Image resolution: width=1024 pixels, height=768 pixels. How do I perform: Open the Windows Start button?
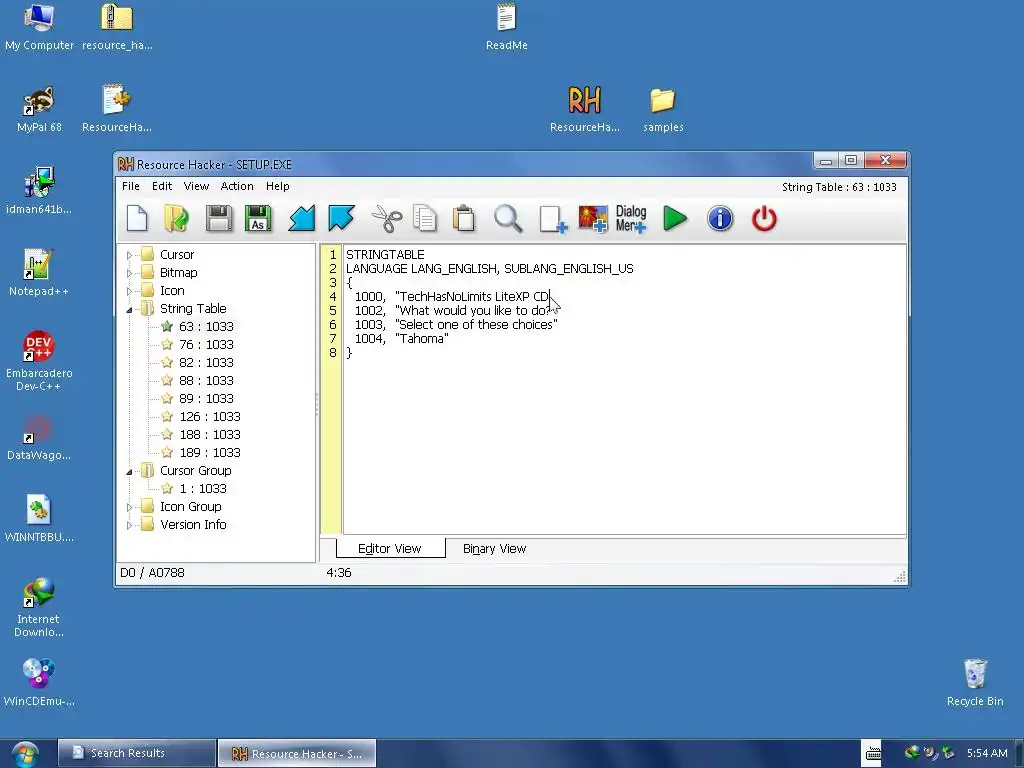[x=24, y=754]
